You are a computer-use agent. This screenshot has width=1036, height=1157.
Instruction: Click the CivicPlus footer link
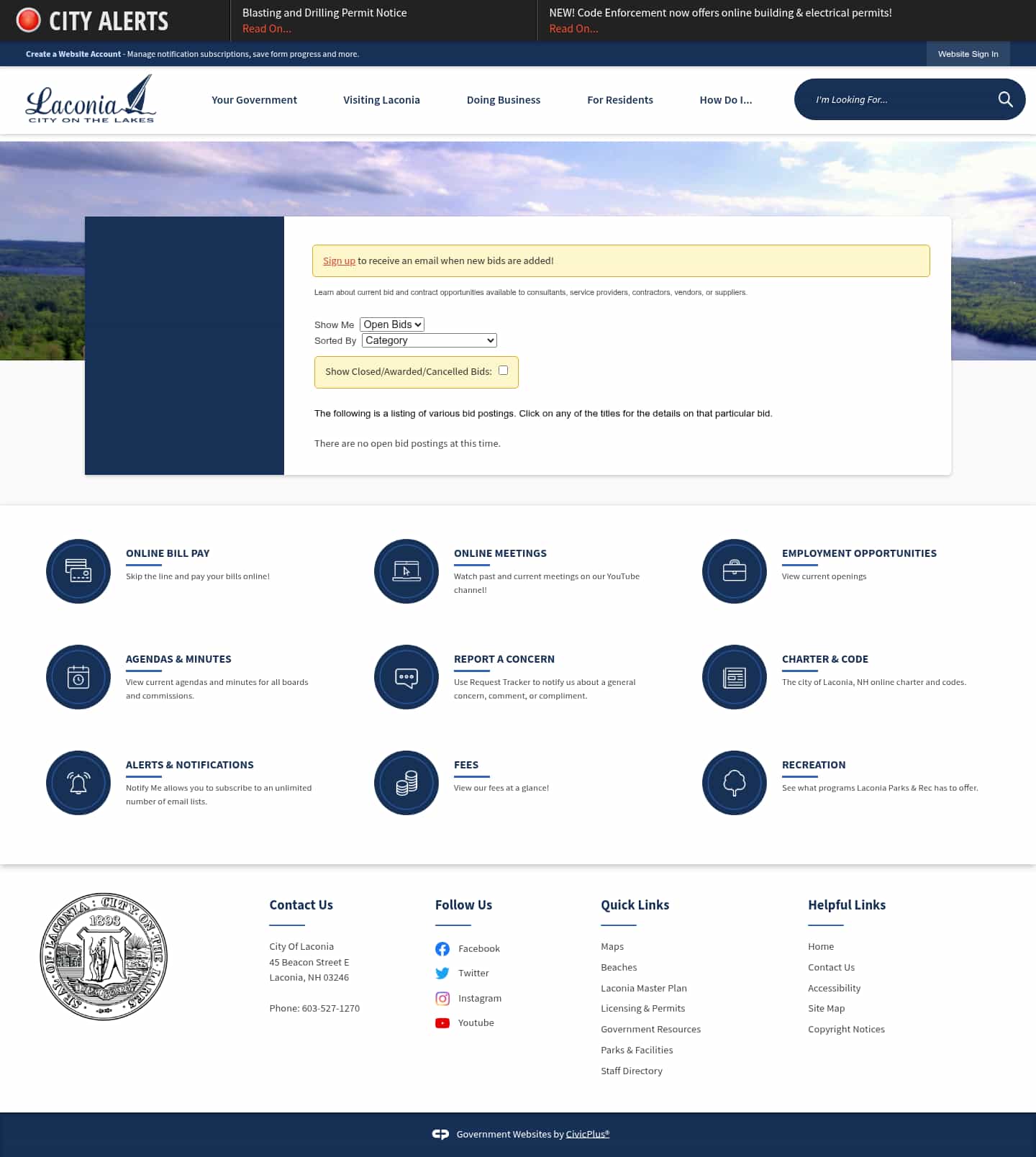(588, 1135)
